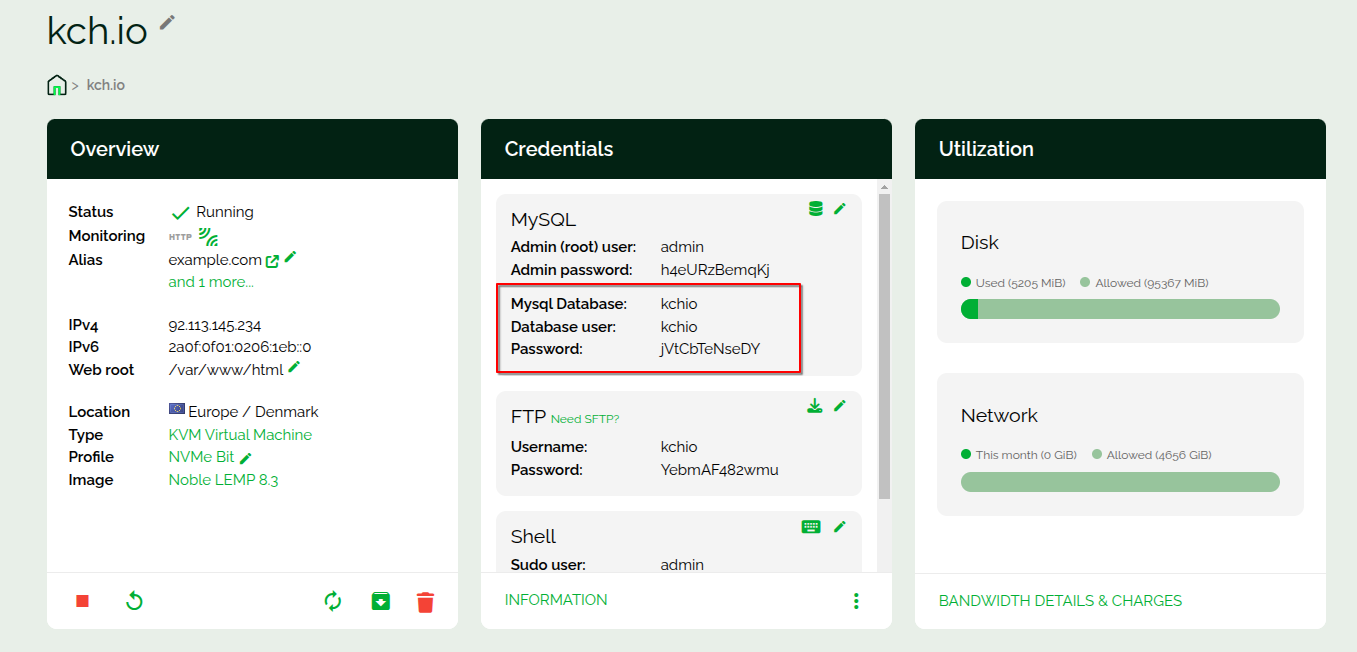Click the Disk usage progress bar
Viewport: 1357px width, 652px height.
(1120, 309)
